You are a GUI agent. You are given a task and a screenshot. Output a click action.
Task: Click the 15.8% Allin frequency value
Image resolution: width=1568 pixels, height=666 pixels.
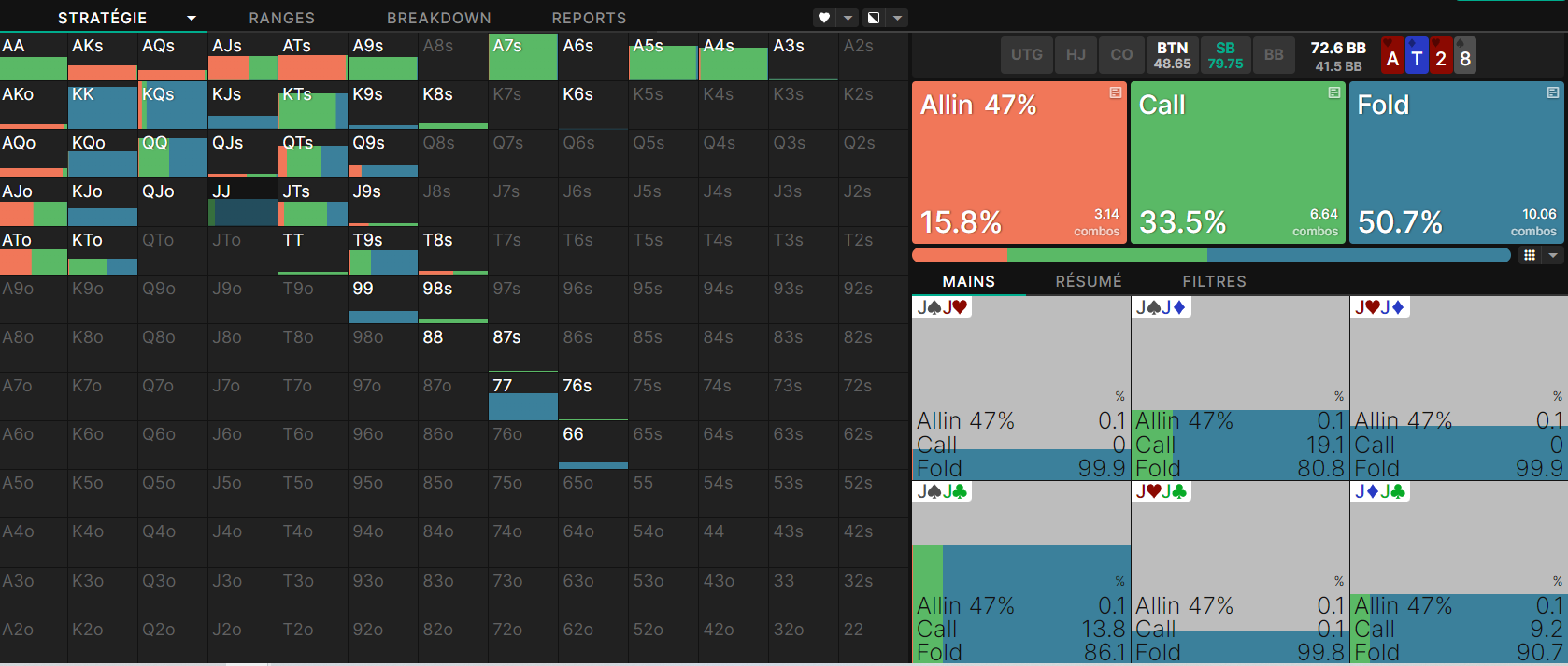coord(961,222)
